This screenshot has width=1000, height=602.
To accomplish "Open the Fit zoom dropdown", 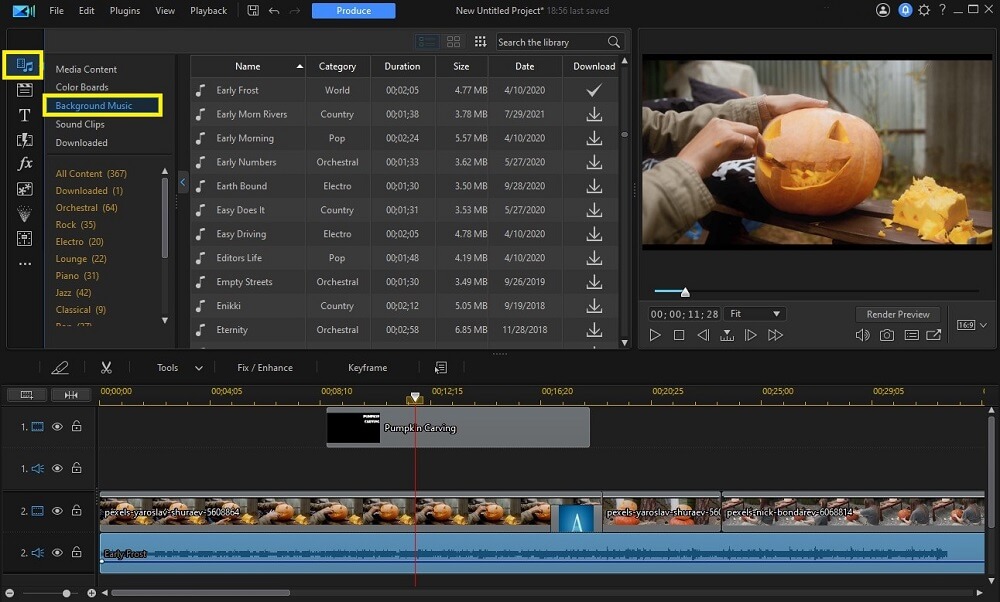I will pos(755,314).
